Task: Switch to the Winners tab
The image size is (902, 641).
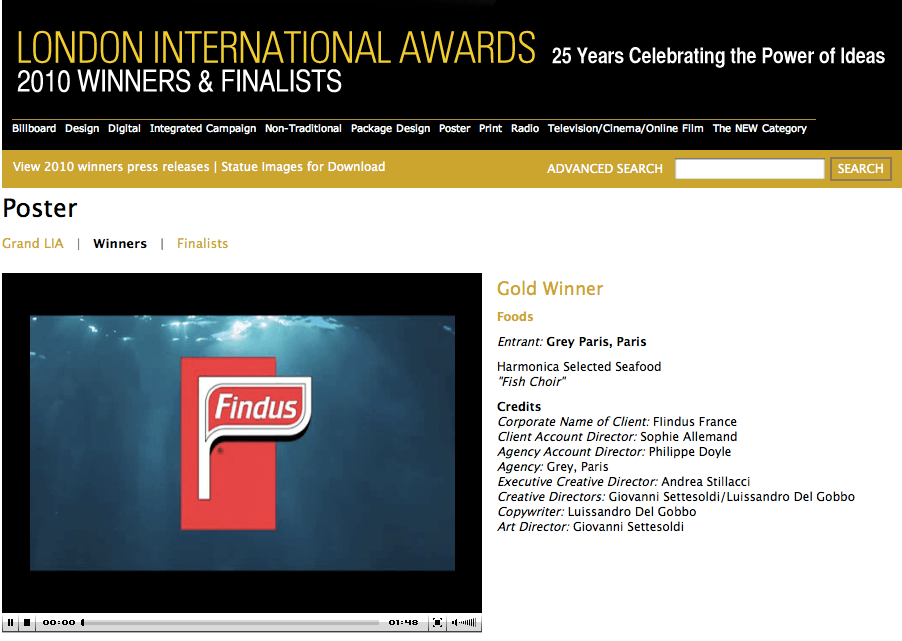Action: pyautogui.click(x=120, y=243)
